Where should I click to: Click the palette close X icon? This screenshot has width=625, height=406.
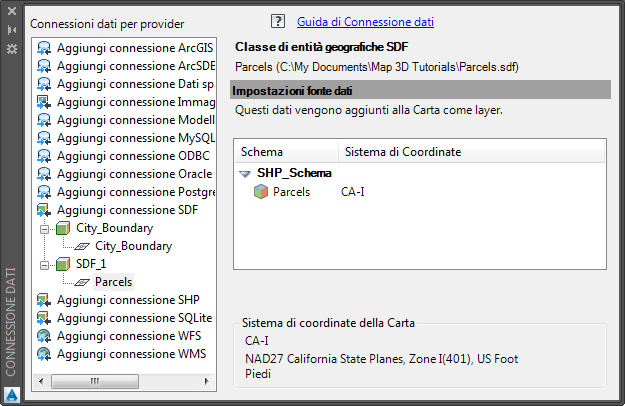(x=12, y=14)
